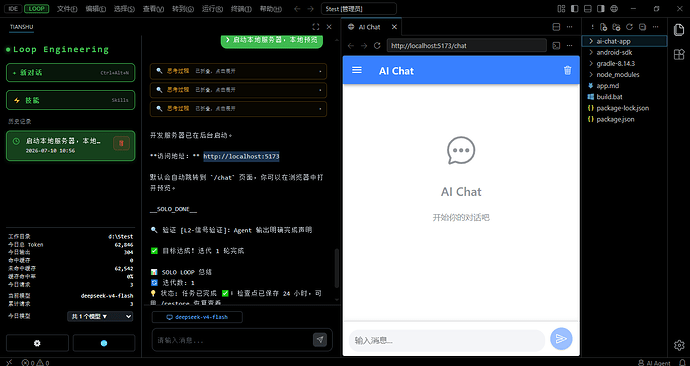
Task: Open the 帮助 menu
Action: point(271,9)
